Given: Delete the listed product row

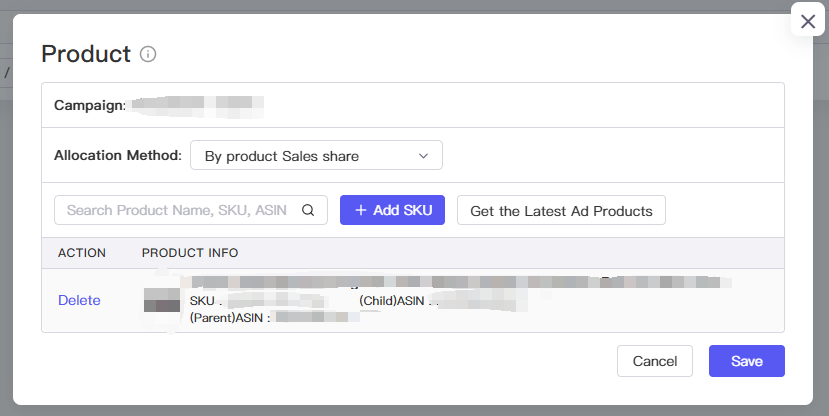Looking at the screenshot, I should click(79, 300).
